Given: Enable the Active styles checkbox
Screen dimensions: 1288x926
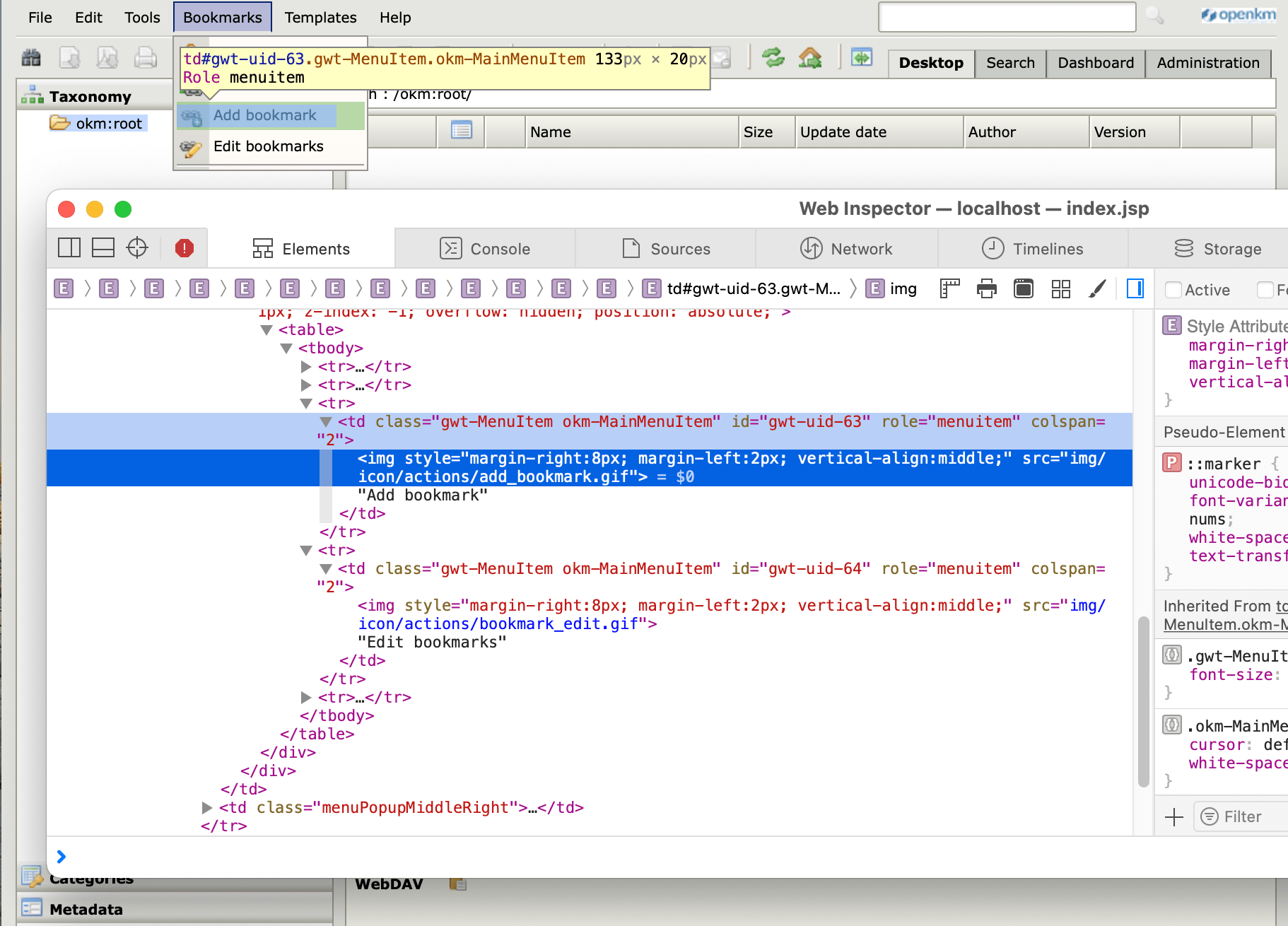Looking at the screenshot, I should [x=1174, y=290].
